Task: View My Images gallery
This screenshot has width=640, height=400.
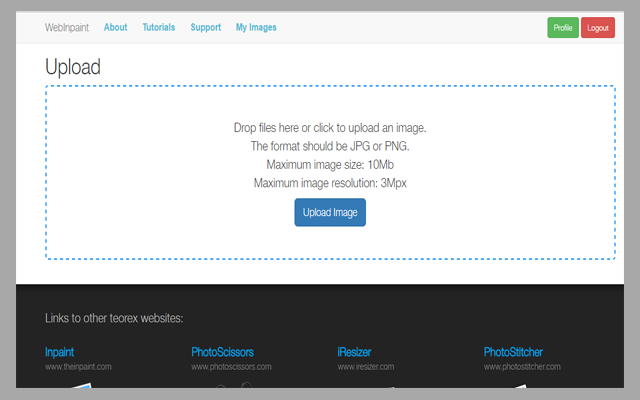Action: 256,28
